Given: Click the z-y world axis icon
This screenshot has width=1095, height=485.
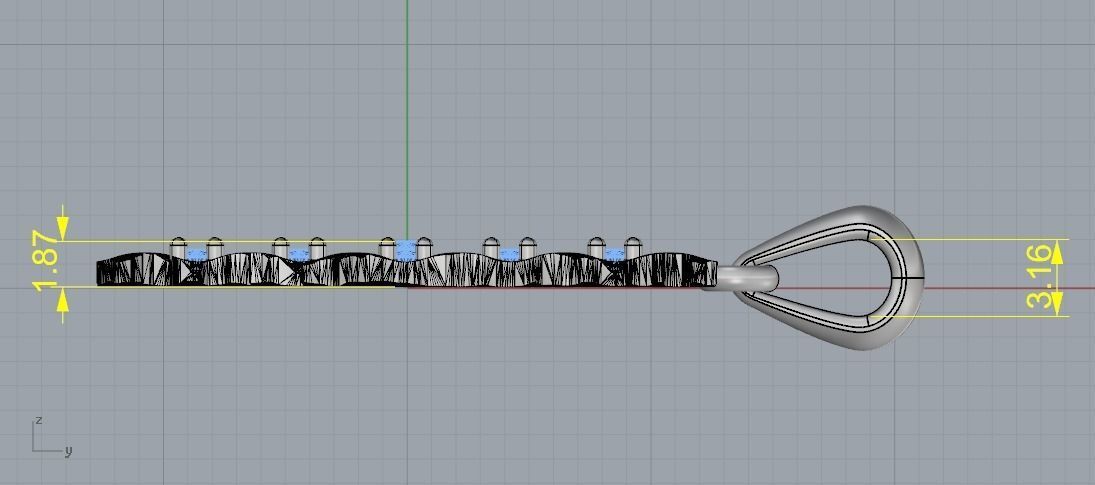Looking at the screenshot, I should tap(51, 437).
